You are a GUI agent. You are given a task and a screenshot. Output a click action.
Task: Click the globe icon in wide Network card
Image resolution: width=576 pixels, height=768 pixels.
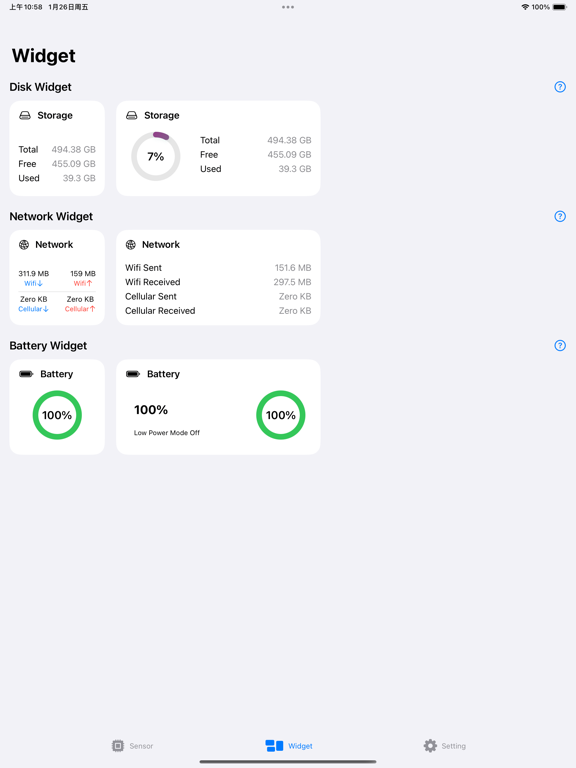click(130, 244)
